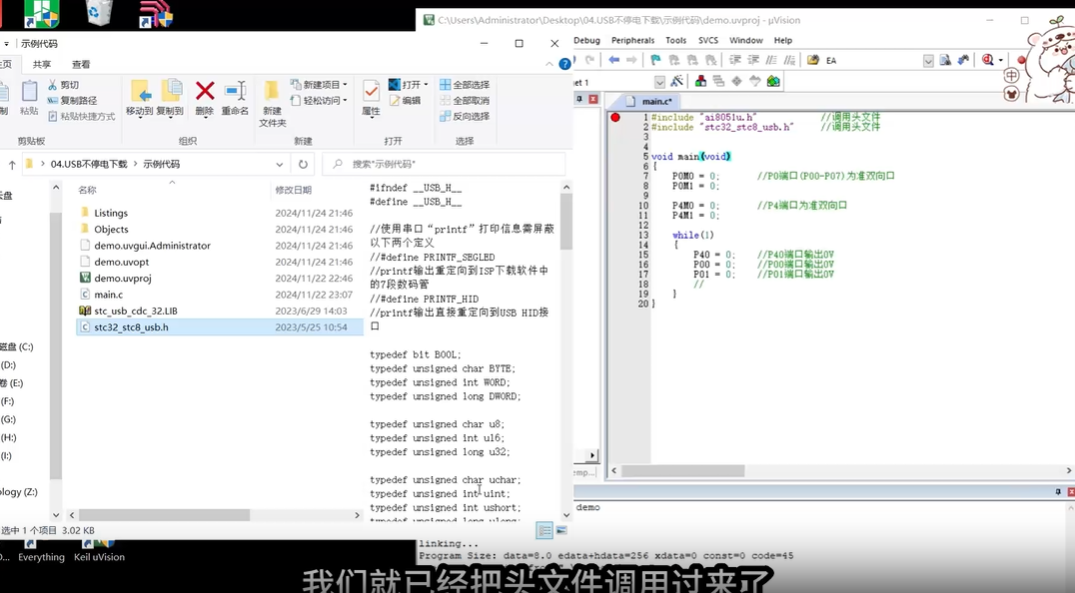Expand Copy to (复制到) dropdown
Viewport: 1075px width, 593px height.
coord(170,117)
